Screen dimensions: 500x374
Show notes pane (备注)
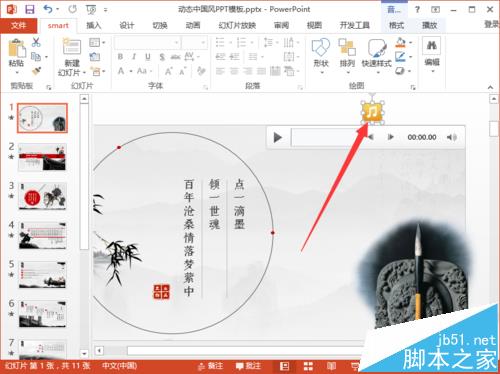210,366
